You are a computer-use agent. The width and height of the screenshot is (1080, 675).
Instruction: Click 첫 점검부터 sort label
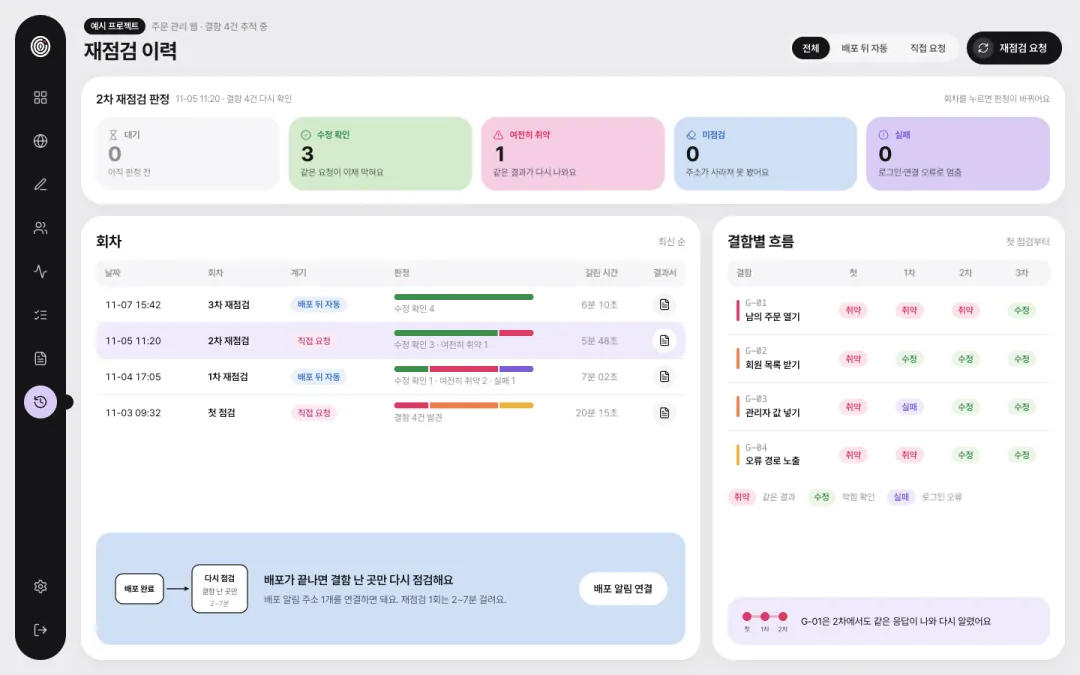coord(1028,242)
